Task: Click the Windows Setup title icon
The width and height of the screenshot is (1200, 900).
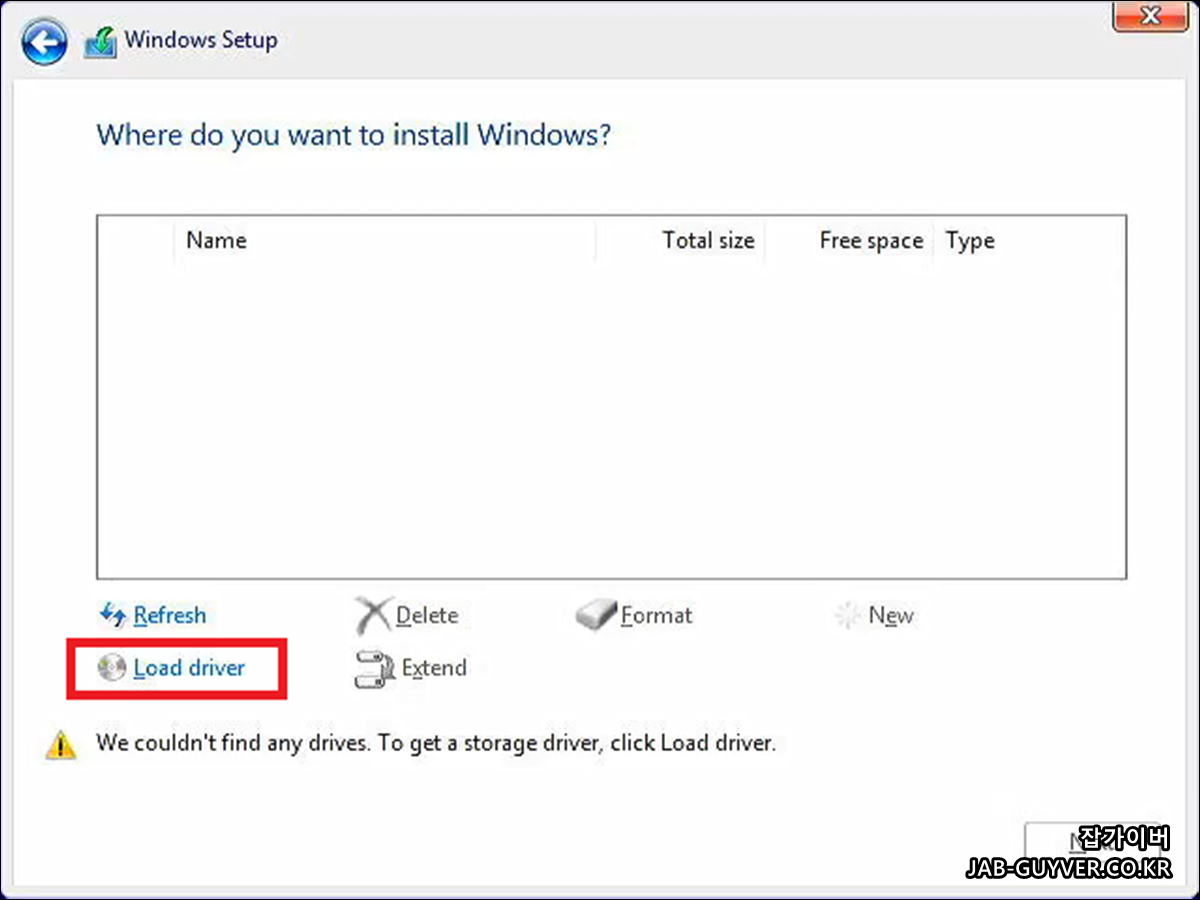Action: [x=100, y=42]
